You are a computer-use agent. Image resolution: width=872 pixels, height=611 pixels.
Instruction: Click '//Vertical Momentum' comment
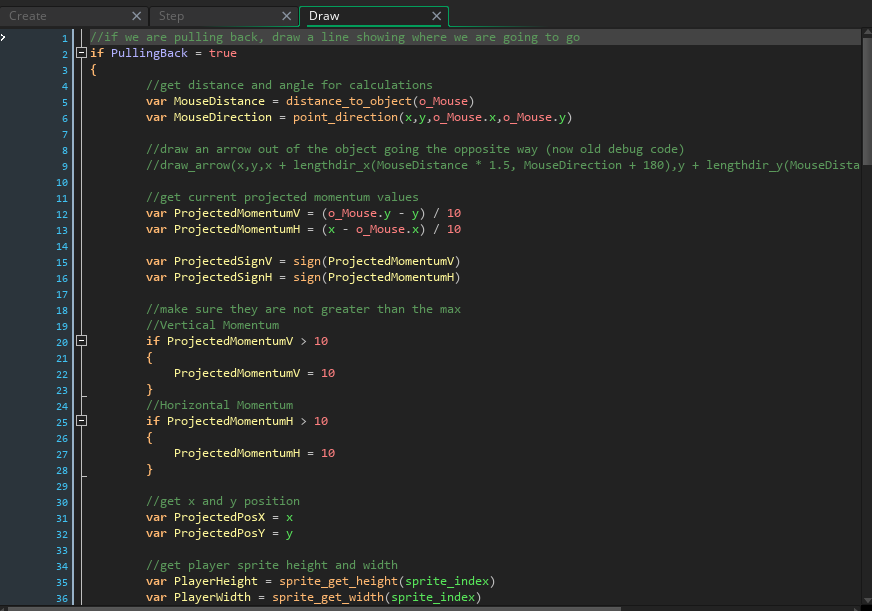point(212,325)
